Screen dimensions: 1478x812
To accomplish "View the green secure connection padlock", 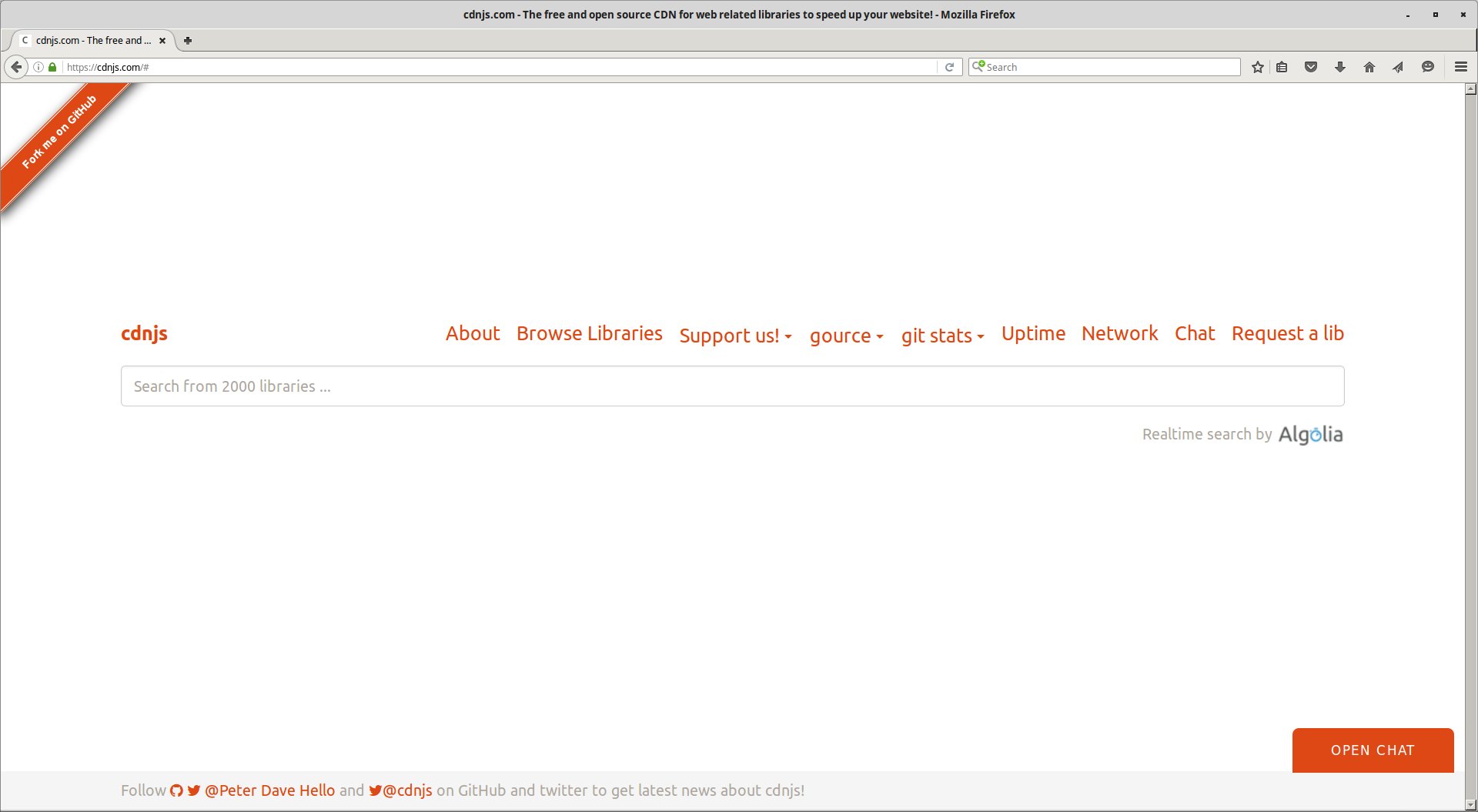I will [x=52, y=67].
